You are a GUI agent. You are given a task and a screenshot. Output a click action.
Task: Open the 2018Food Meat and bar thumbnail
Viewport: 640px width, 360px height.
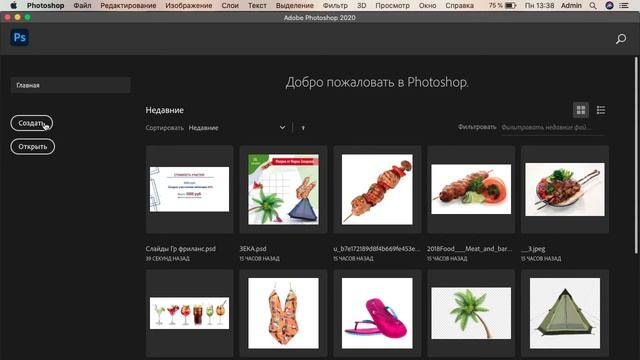[471, 189]
